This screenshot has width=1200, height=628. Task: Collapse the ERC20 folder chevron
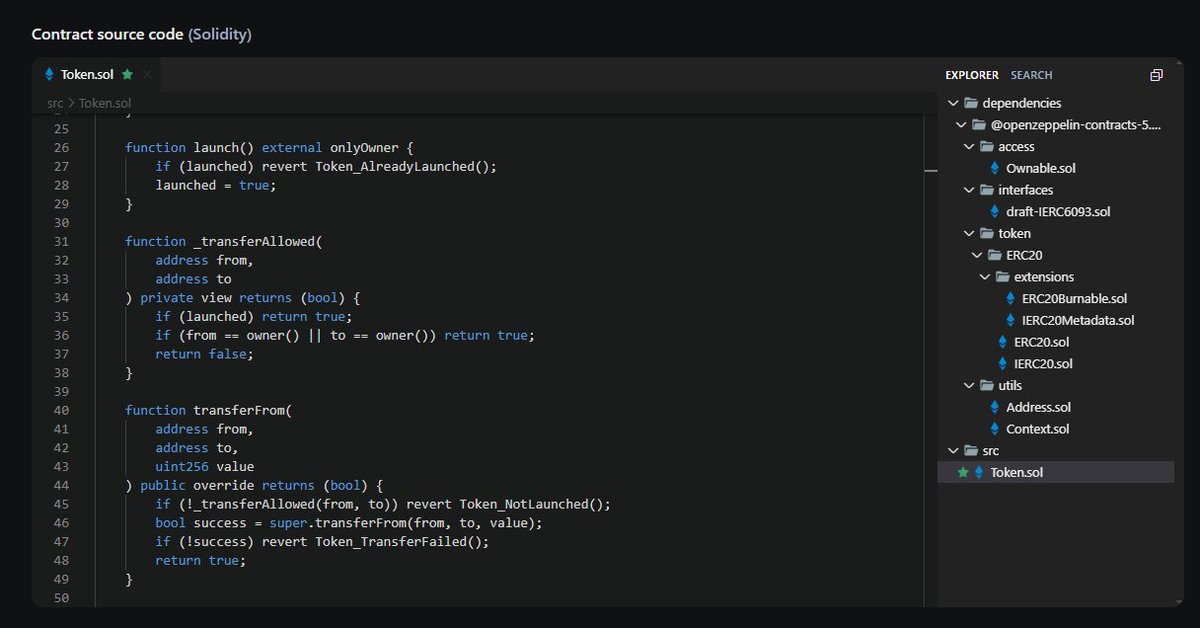pos(977,255)
